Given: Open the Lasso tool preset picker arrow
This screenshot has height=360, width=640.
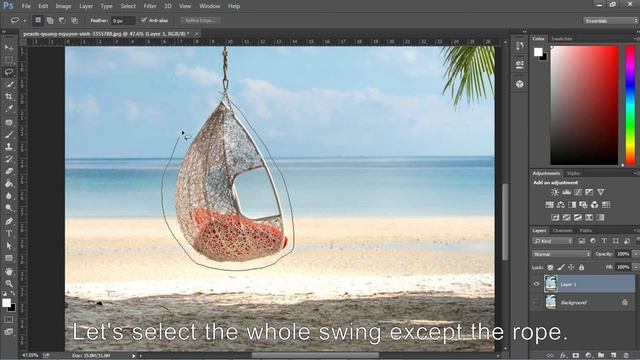Looking at the screenshot, I should coord(24,20).
